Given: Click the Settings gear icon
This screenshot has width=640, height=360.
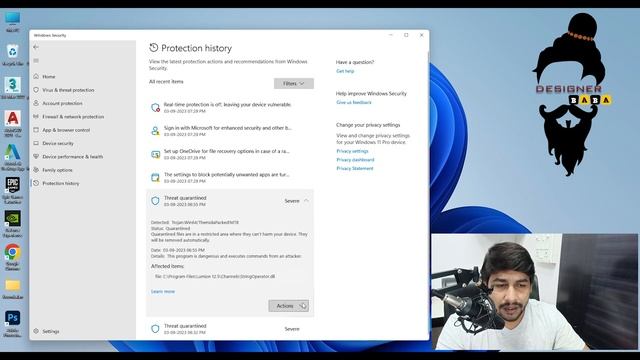Looking at the screenshot, I should tap(36, 331).
